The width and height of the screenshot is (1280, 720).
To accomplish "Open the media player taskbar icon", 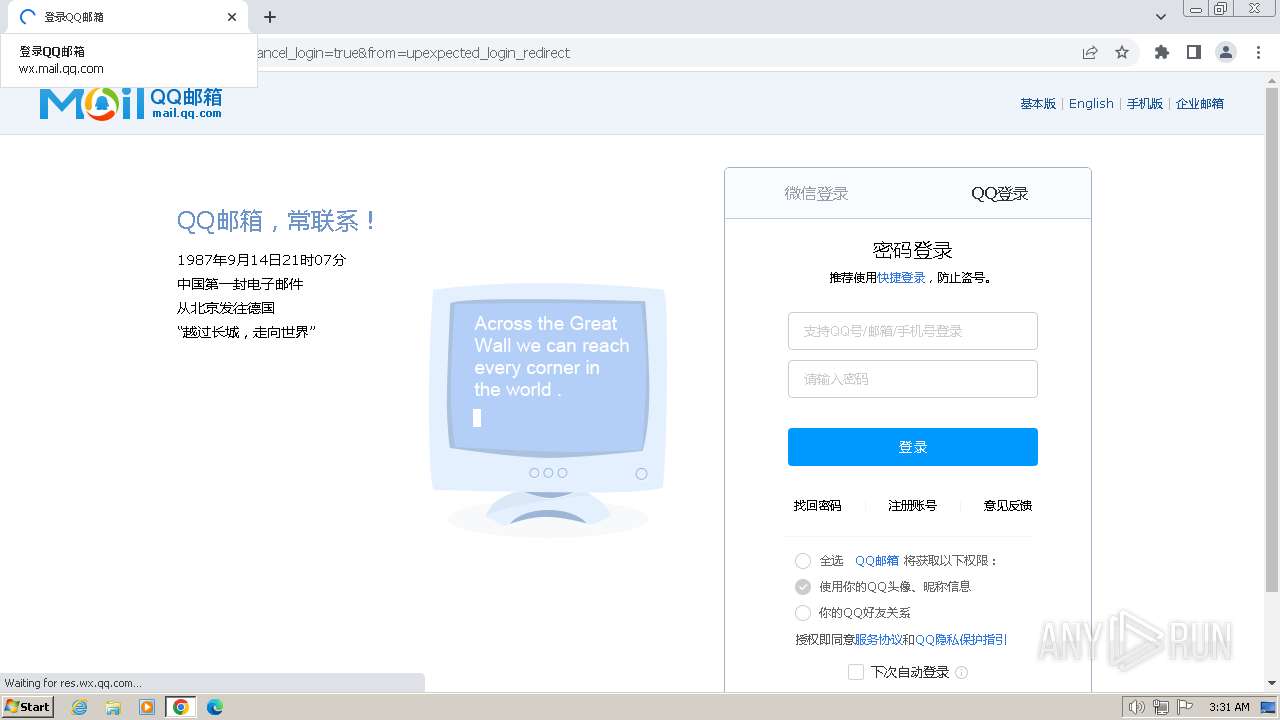I will tap(147, 707).
